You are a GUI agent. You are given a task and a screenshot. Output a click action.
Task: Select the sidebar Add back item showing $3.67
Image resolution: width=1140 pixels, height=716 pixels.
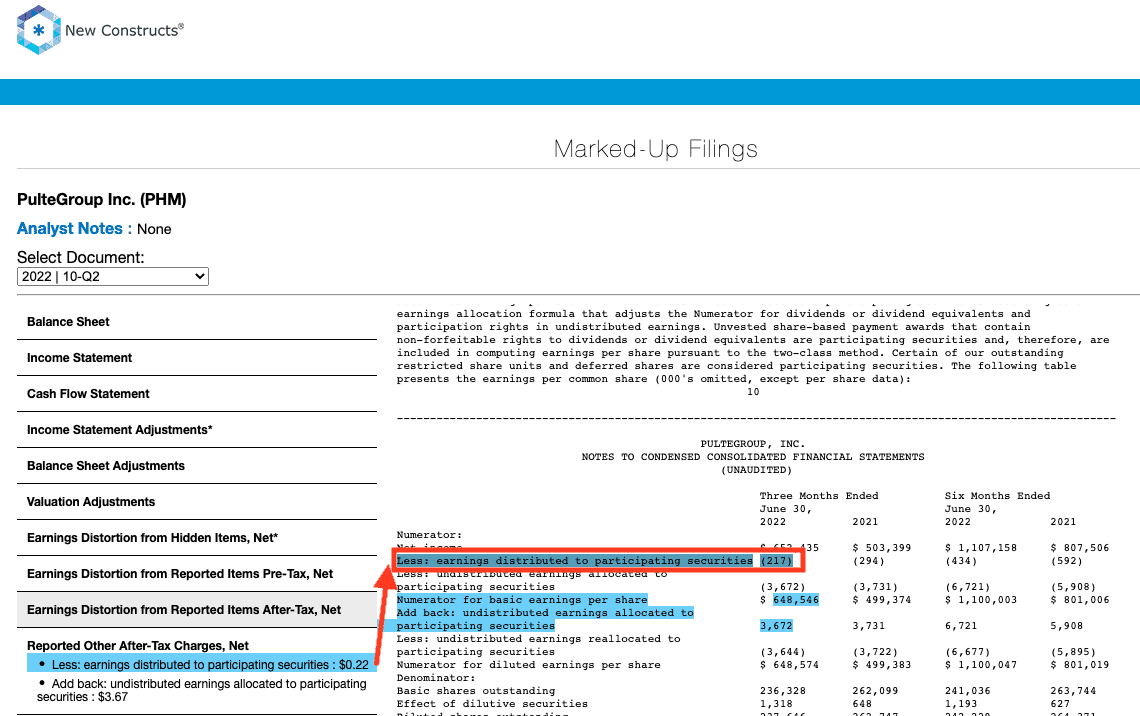click(201, 690)
